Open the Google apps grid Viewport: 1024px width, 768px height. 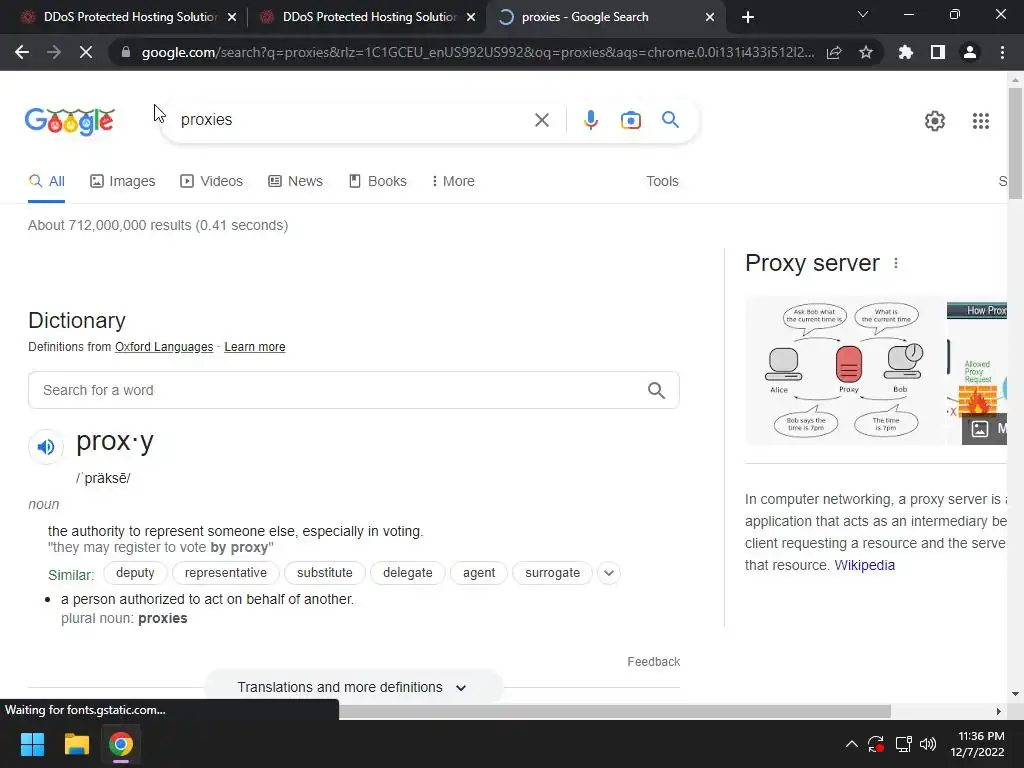tap(981, 121)
